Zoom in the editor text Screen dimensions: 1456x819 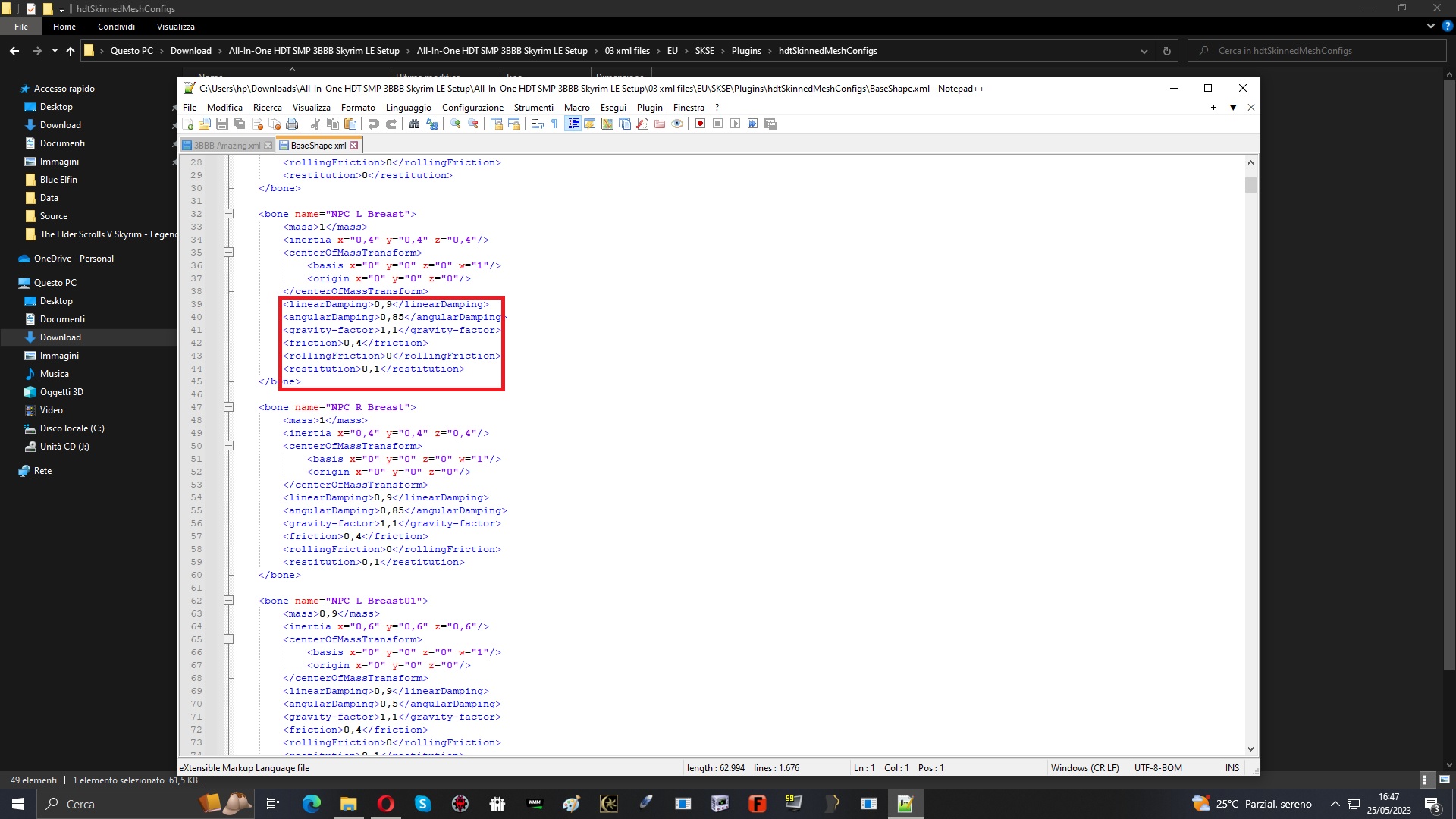[455, 124]
